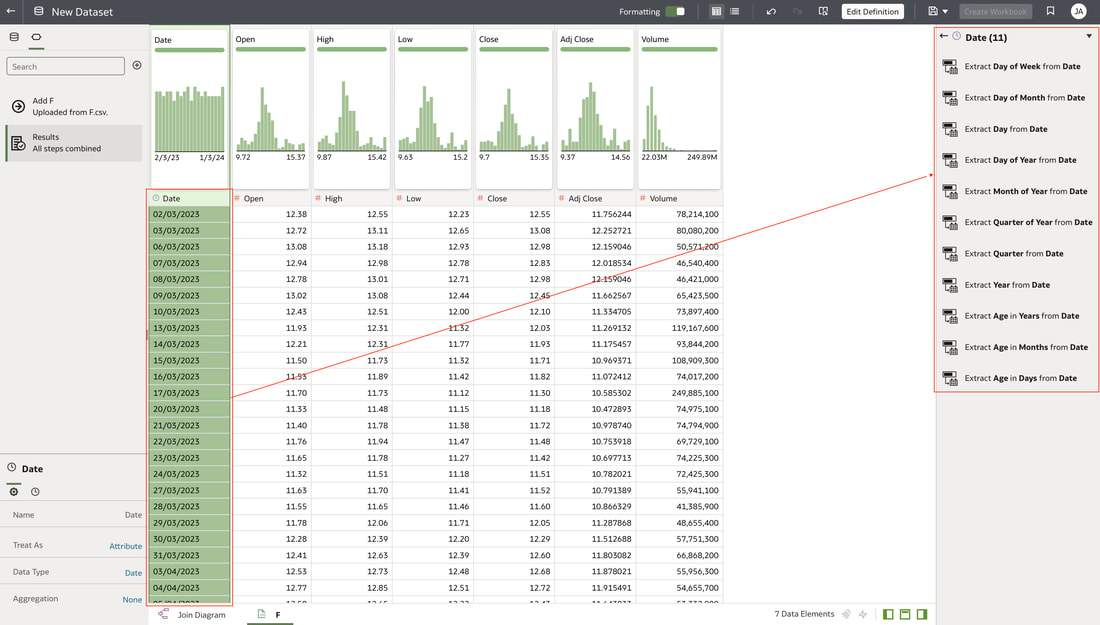Switch to list view layout
Image resolution: width=1100 pixels, height=625 pixels.
[735, 11]
